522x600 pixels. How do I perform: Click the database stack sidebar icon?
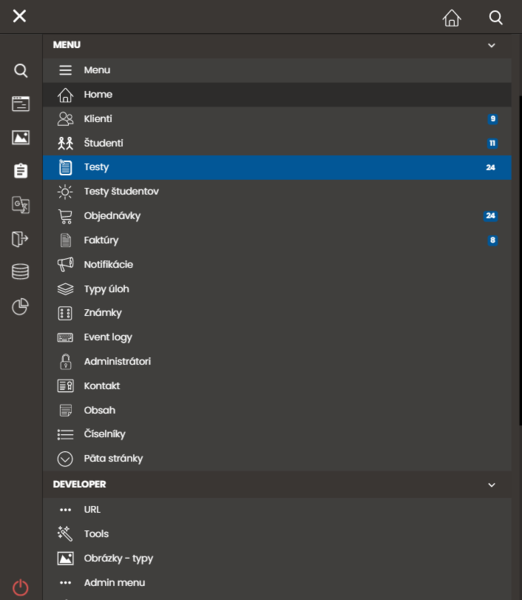click(x=20, y=272)
